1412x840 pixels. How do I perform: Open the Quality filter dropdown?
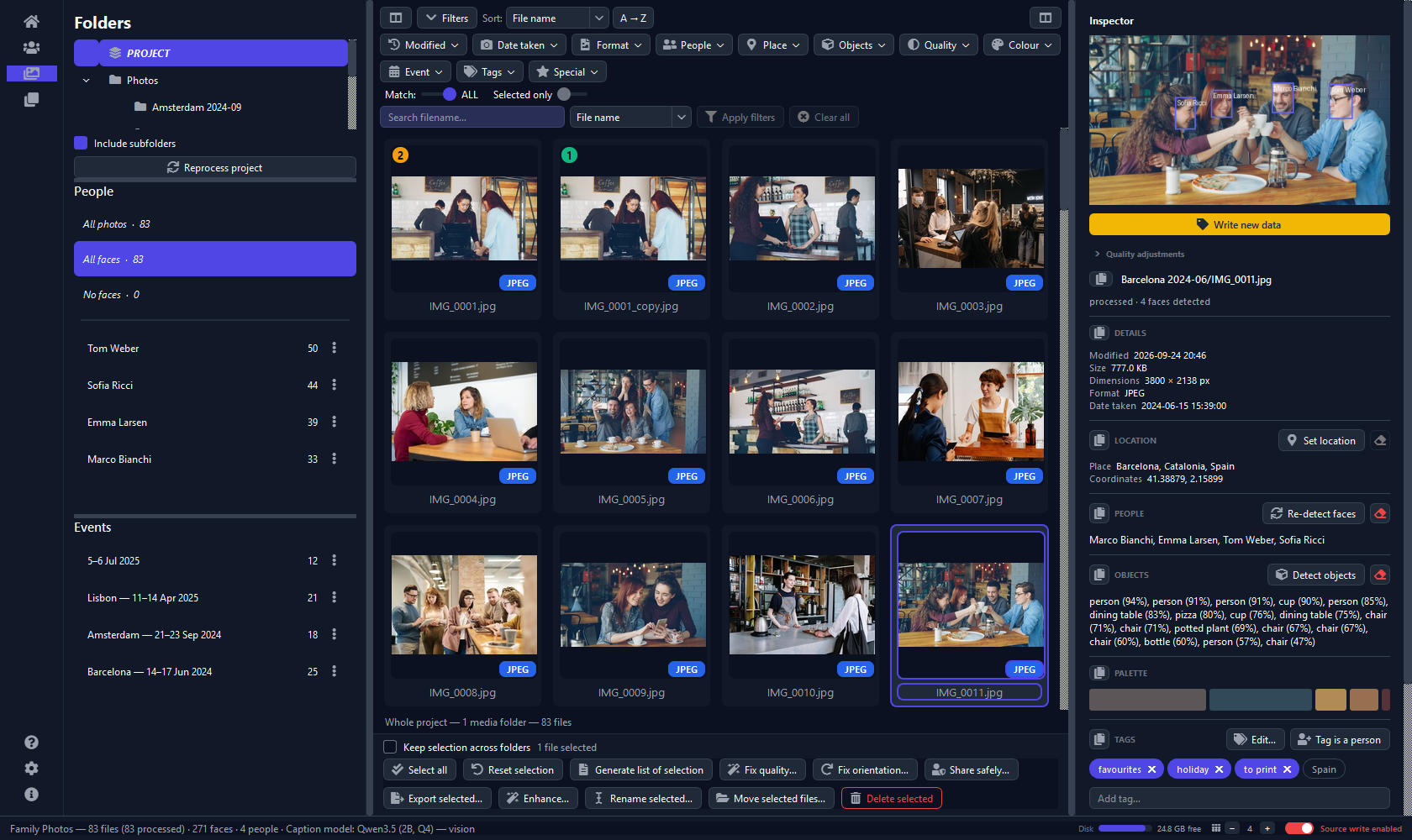(939, 45)
